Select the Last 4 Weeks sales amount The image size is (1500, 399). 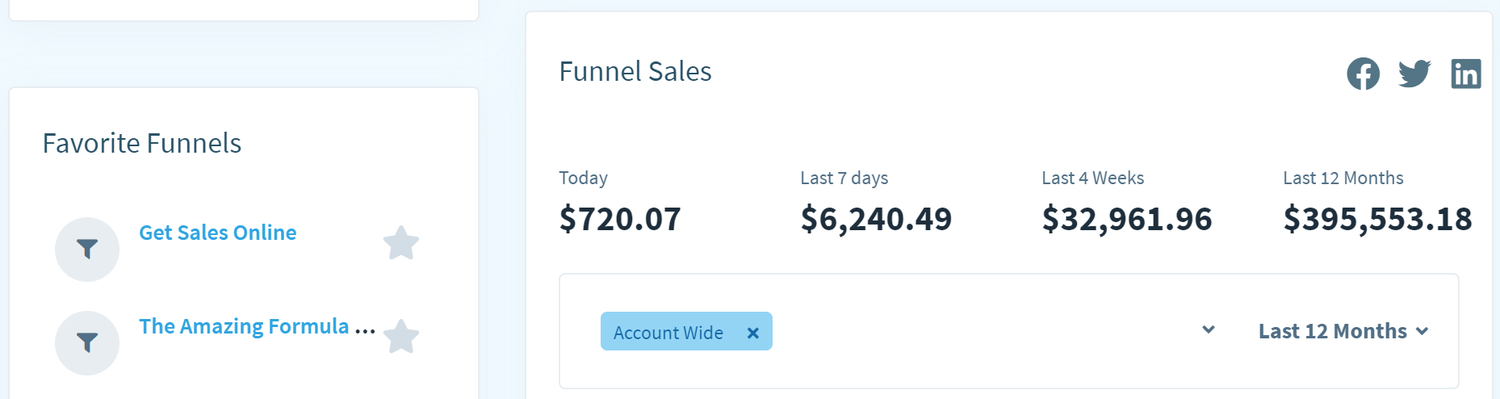1127,219
